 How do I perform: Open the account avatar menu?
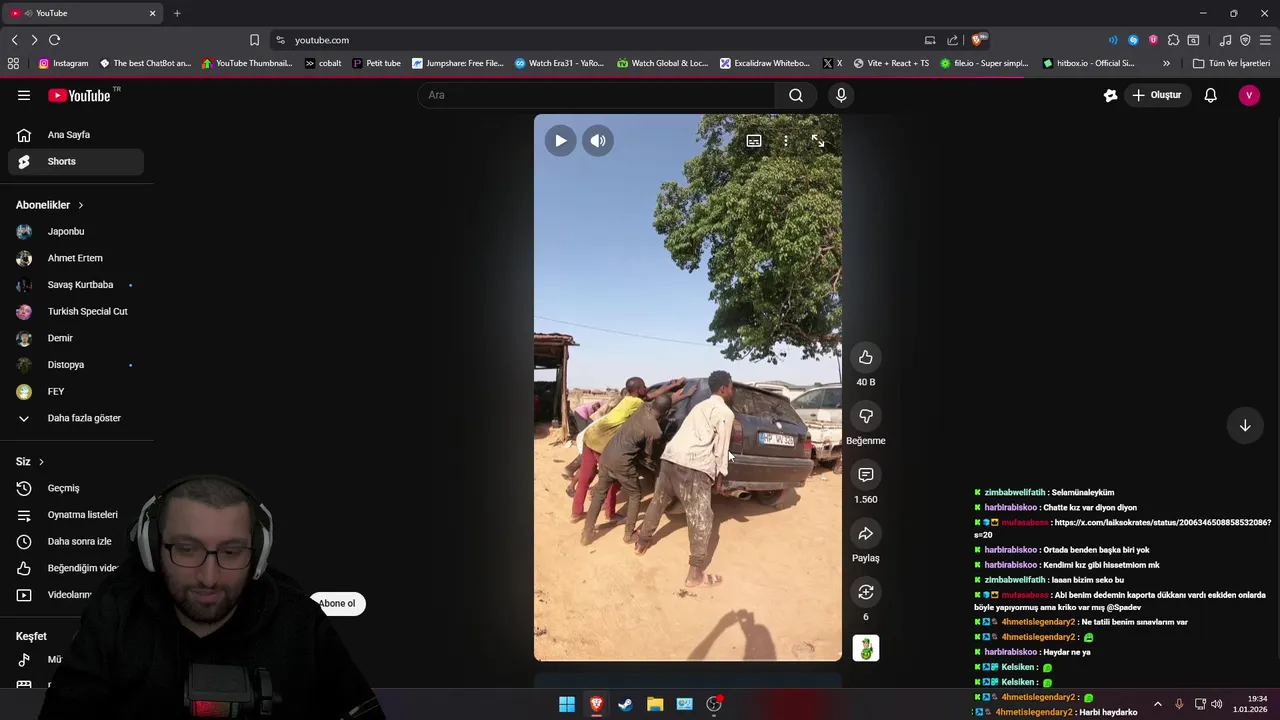(x=1249, y=95)
